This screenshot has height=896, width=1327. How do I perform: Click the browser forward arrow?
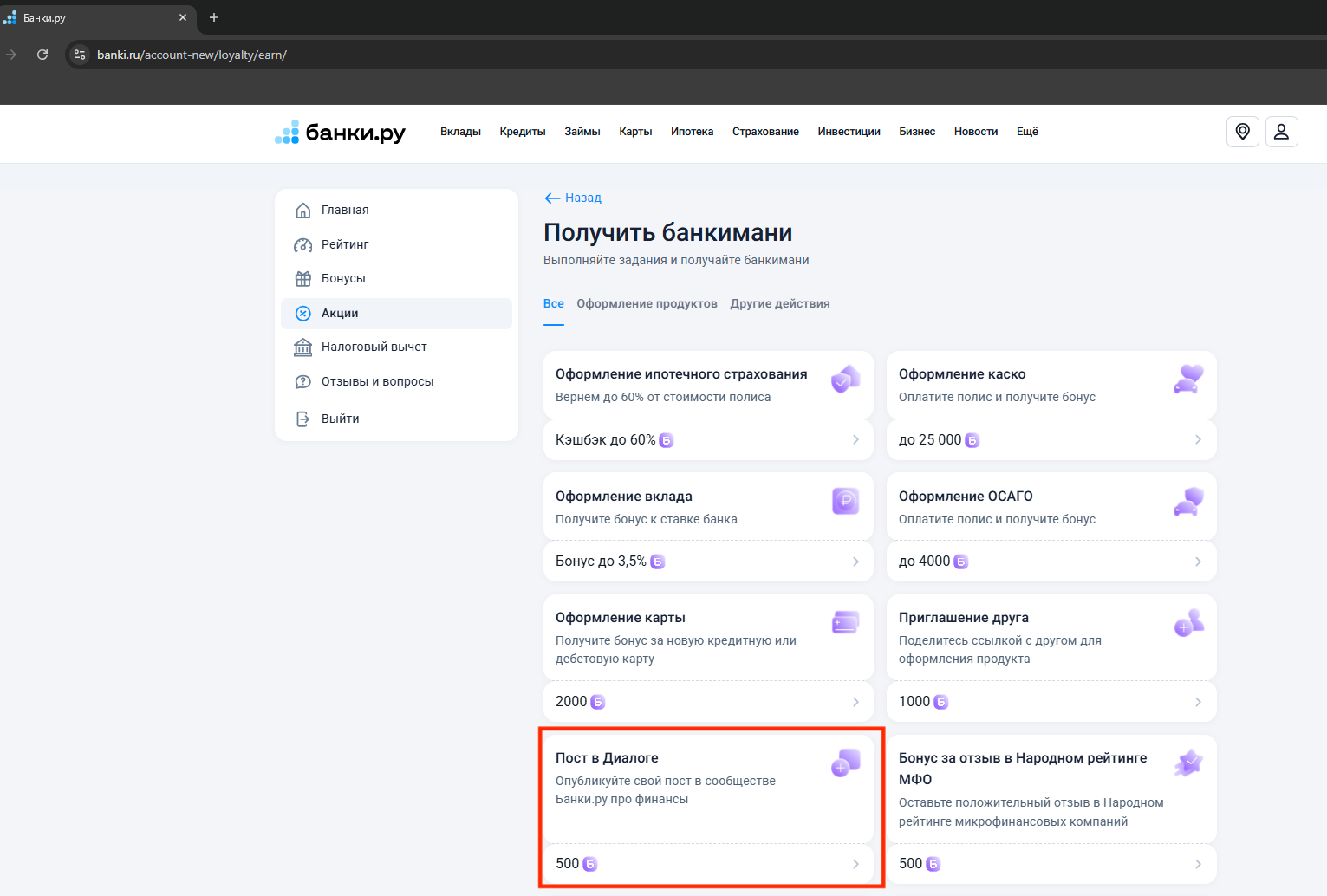[11, 55]
